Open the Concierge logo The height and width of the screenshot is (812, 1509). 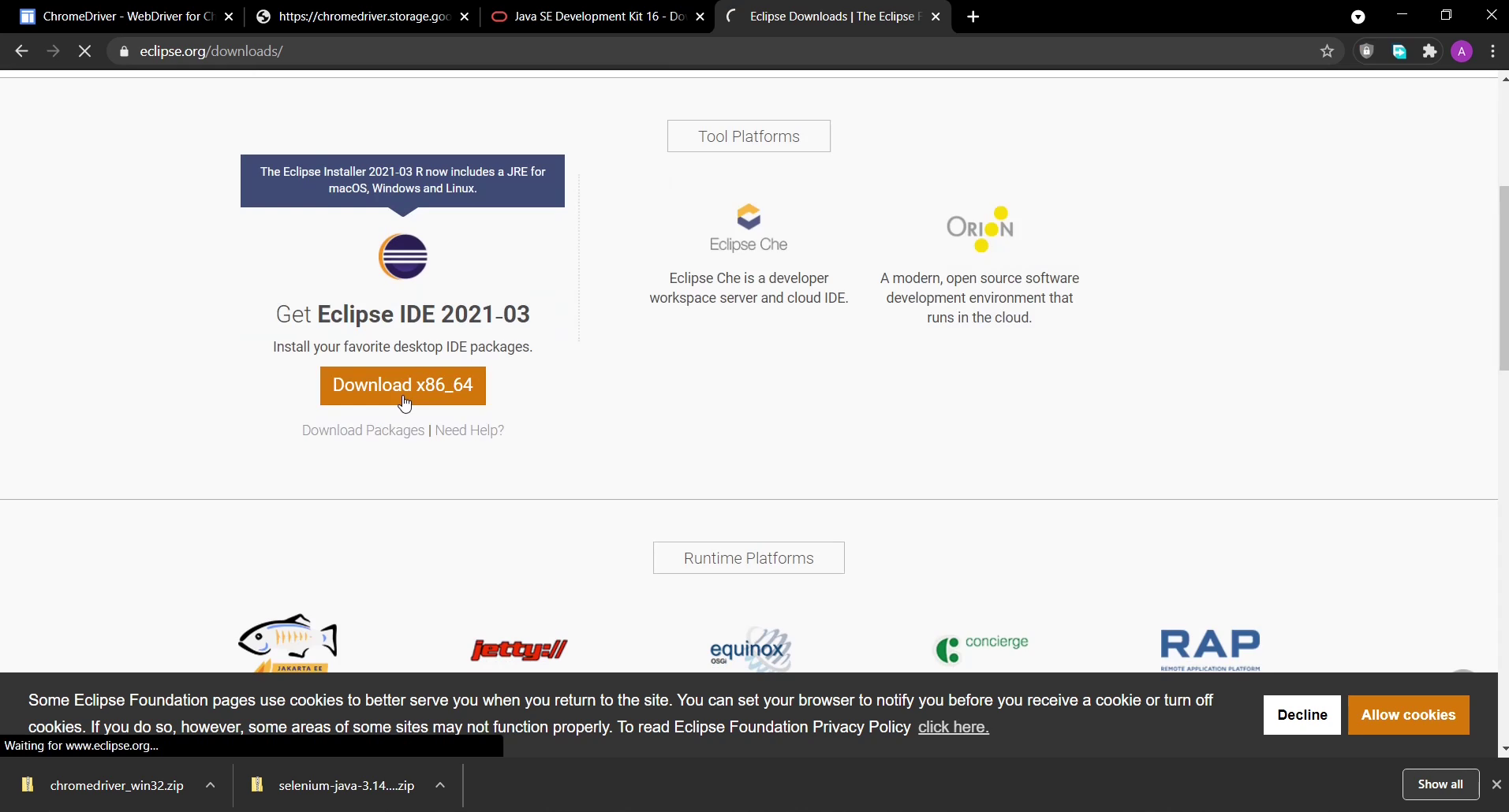tap(981, 649)
